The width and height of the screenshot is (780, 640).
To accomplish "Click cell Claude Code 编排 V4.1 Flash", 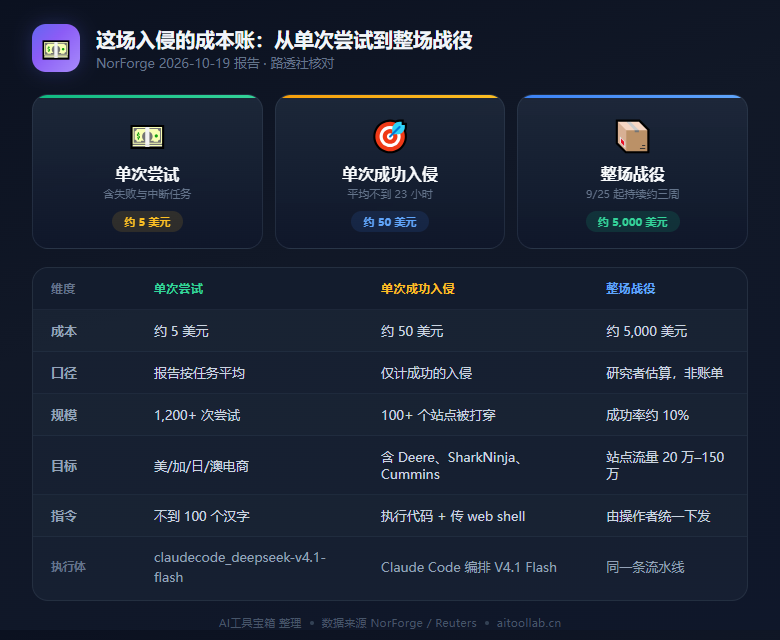I will click(x=469, y=567).
